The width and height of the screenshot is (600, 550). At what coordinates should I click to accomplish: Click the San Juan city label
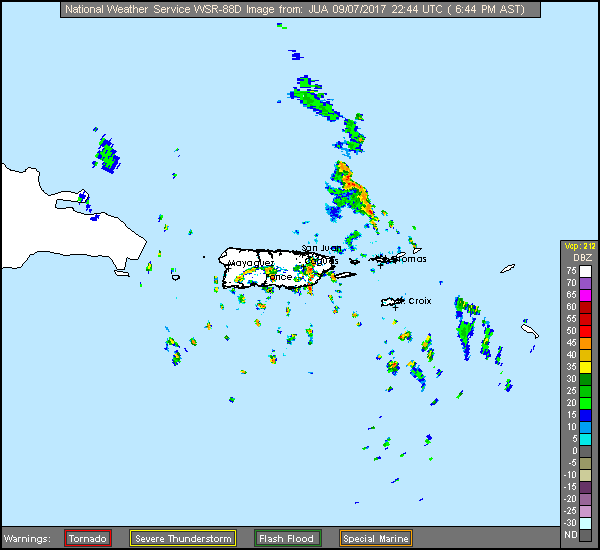tap(321, 248)
